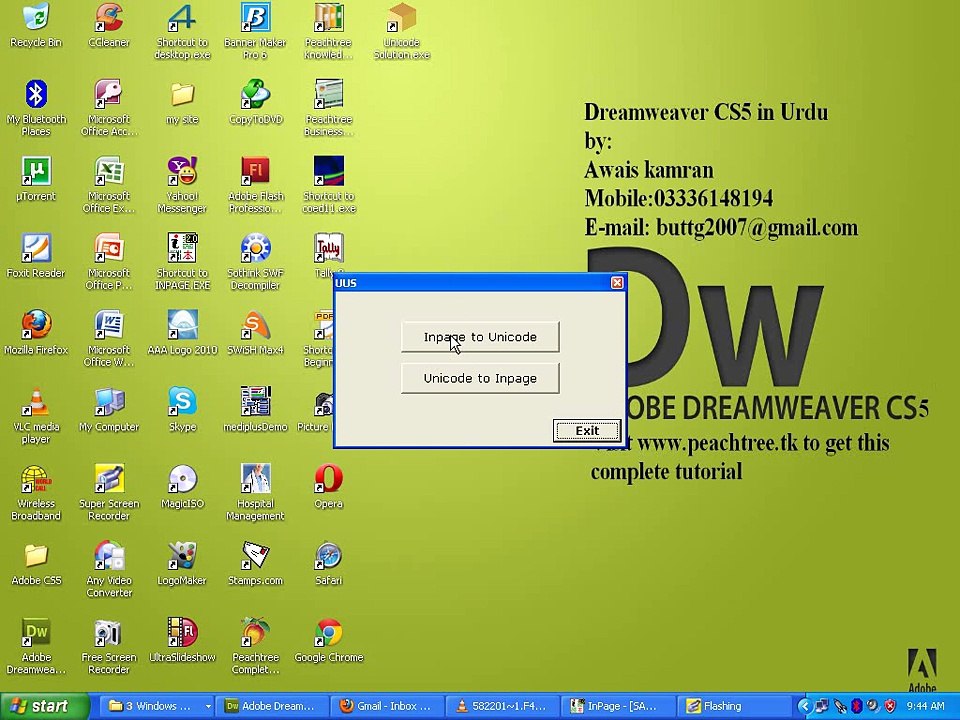
Task: Open the Windows start menu
Action: coord(44,706)
